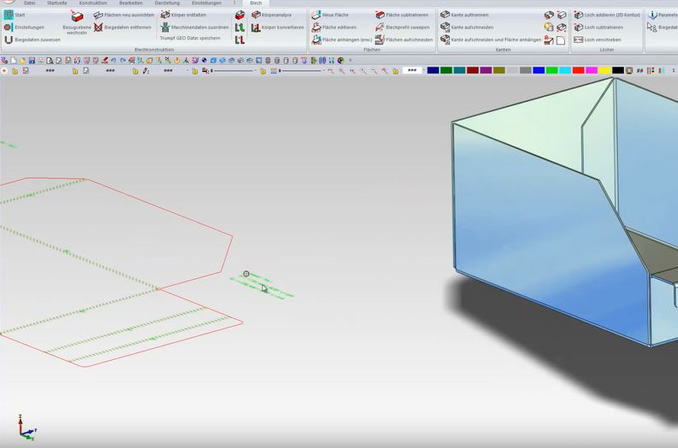
Task: Switch to Einstellungen ribbon tab
Action: click(207, 3)
